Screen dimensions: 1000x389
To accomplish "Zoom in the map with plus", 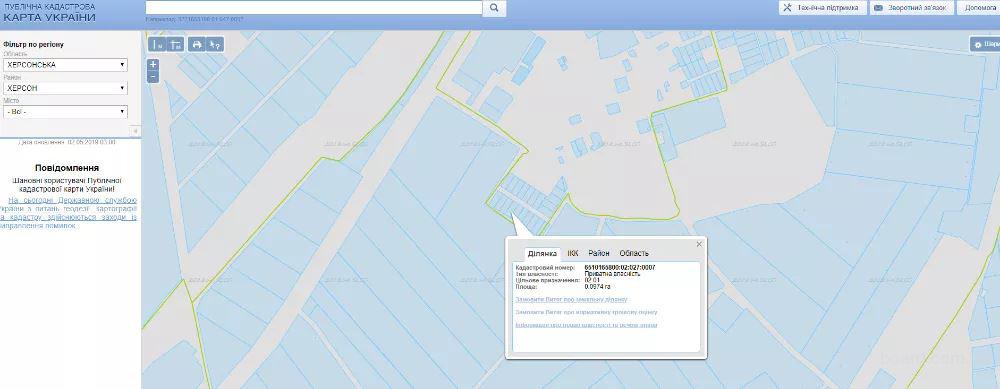I will point(153,65).
